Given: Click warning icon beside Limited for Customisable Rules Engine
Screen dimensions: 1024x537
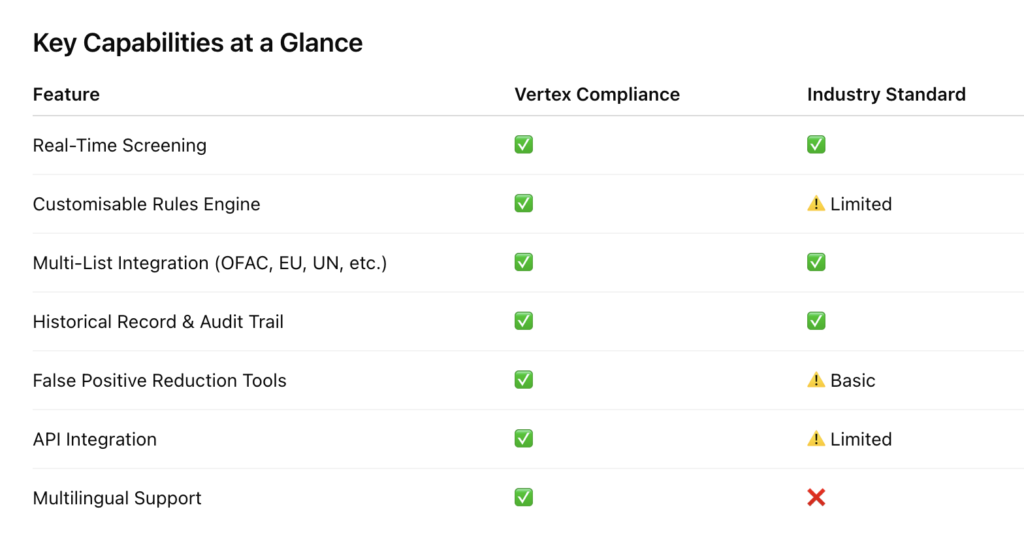Looking at the screenshot, I should pyautogui.click(x=816, y=204).
